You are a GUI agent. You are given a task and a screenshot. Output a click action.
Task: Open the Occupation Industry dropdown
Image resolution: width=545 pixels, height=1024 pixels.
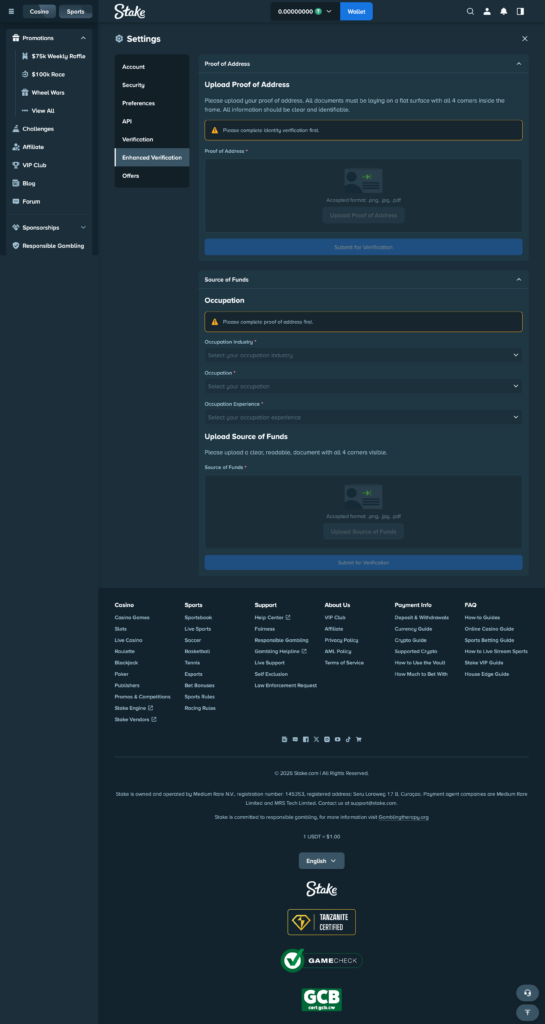[x=363, y=355]
